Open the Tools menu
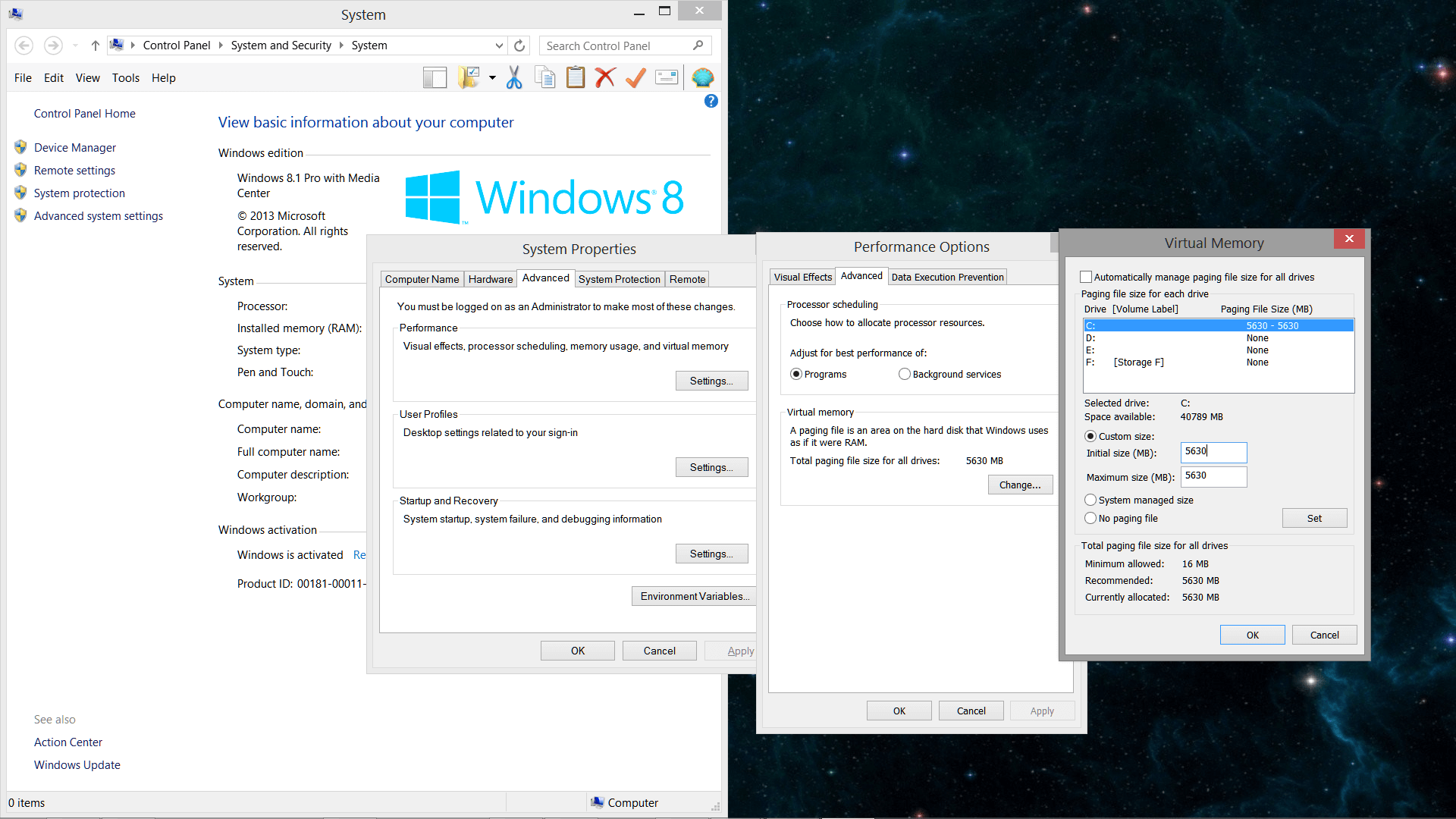Image resolution: width=1456 pixels, height=819 pixels. pyautogui.click(x=125, y=77)
